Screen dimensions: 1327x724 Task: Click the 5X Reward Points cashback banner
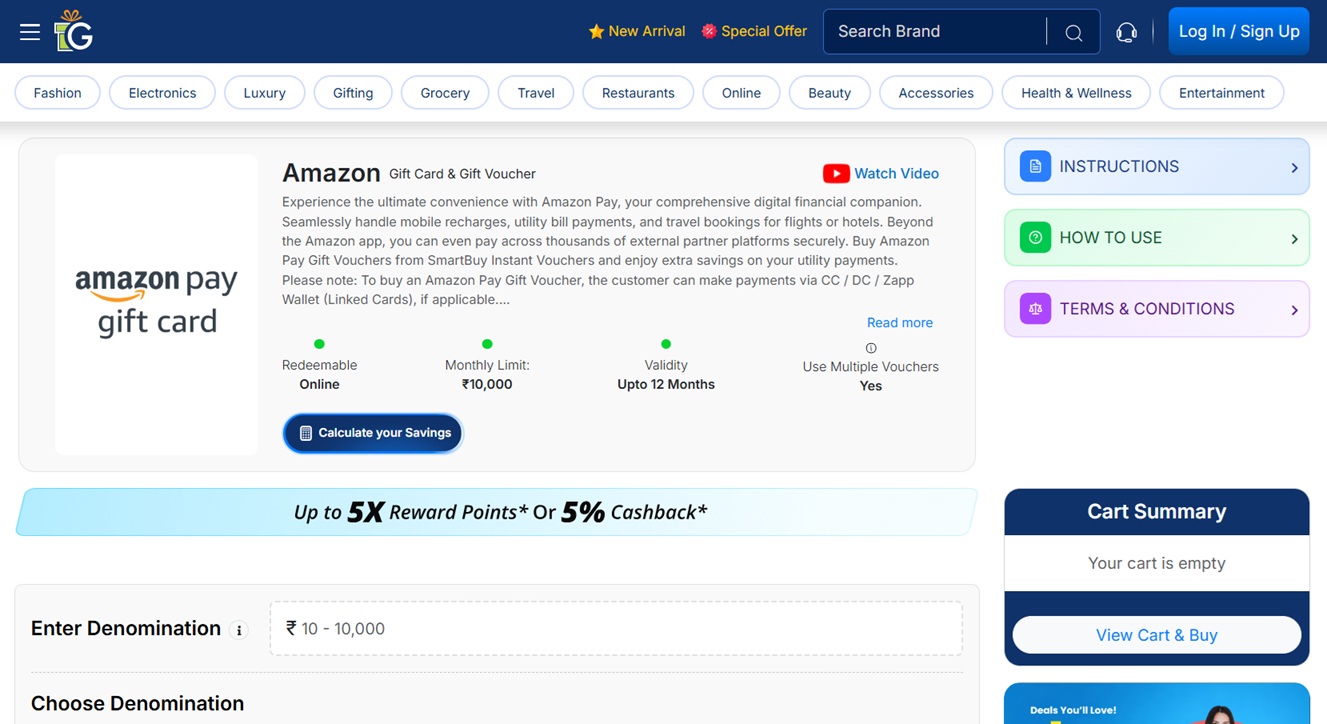(x=497, y=512)
